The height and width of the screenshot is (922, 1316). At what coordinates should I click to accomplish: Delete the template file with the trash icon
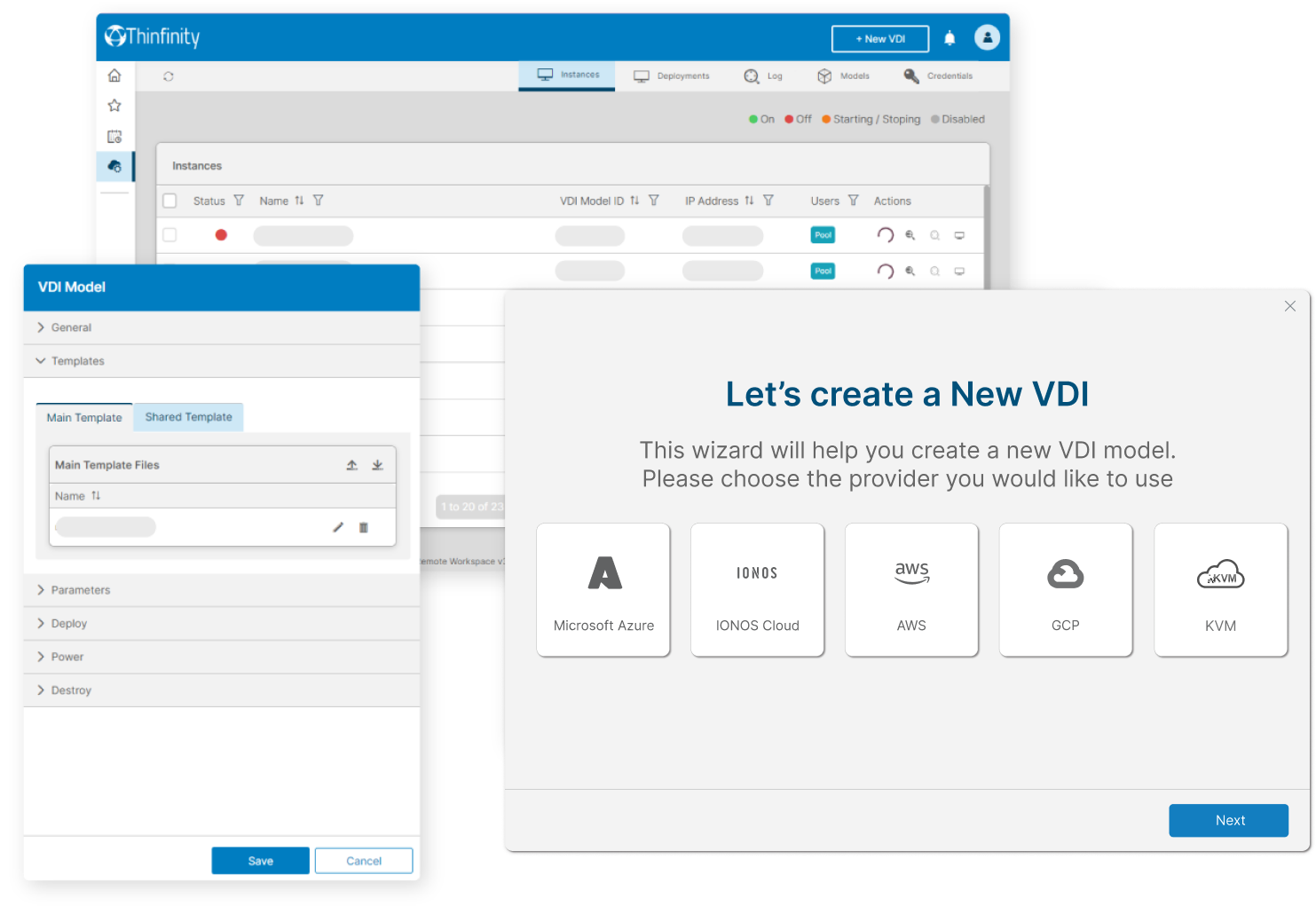pos(363,527)
